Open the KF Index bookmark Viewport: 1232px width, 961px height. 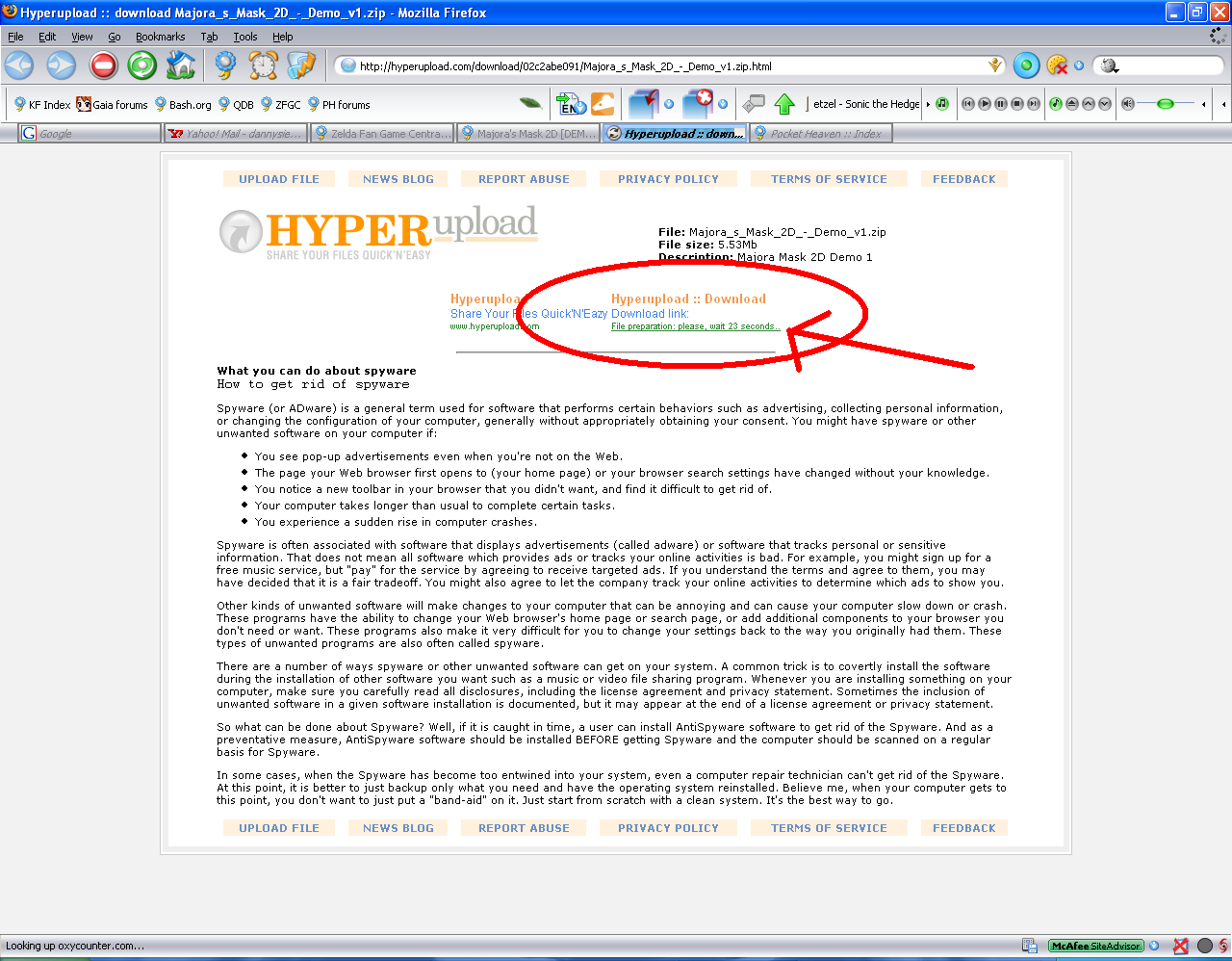click(41, 104)
